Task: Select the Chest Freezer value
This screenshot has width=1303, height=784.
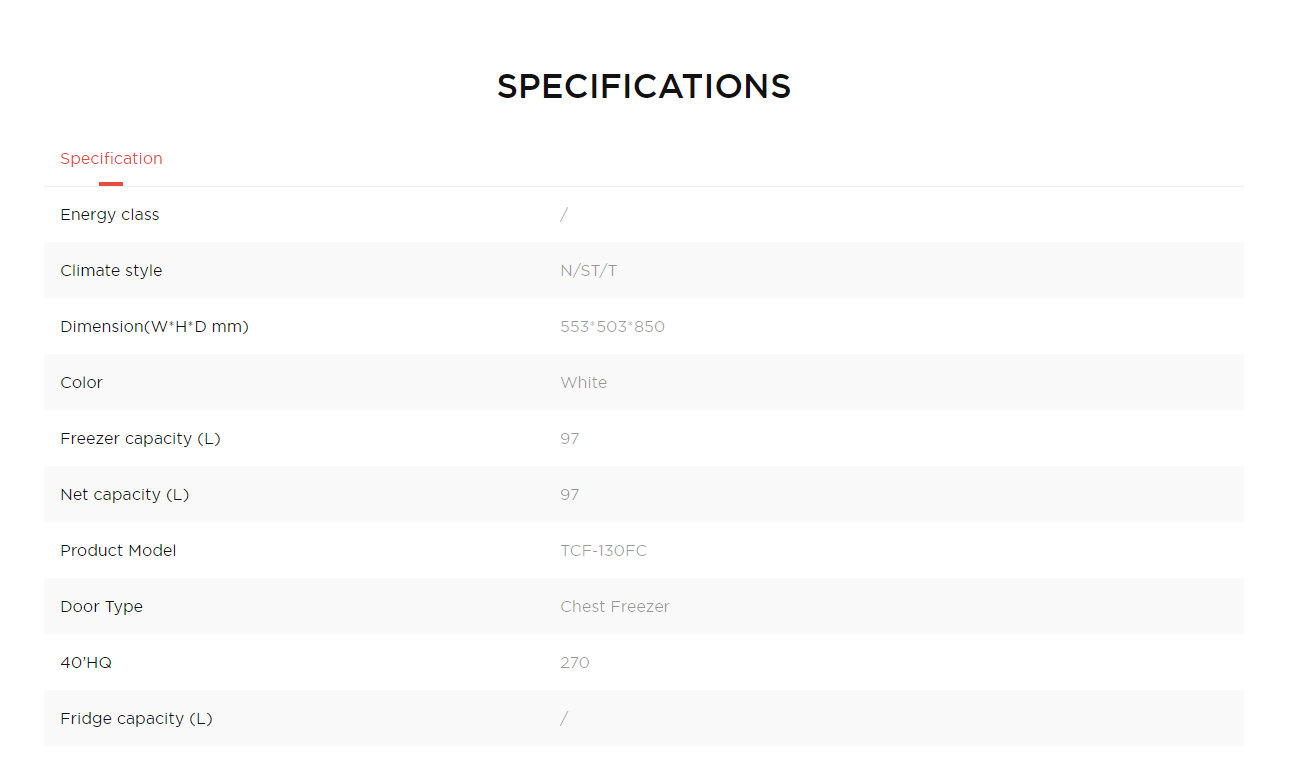Action: pyautogui.click(x=615, y=607)
